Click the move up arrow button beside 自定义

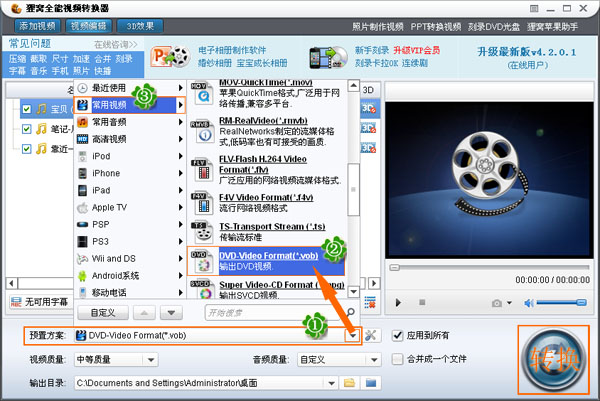tap(144, 313)
